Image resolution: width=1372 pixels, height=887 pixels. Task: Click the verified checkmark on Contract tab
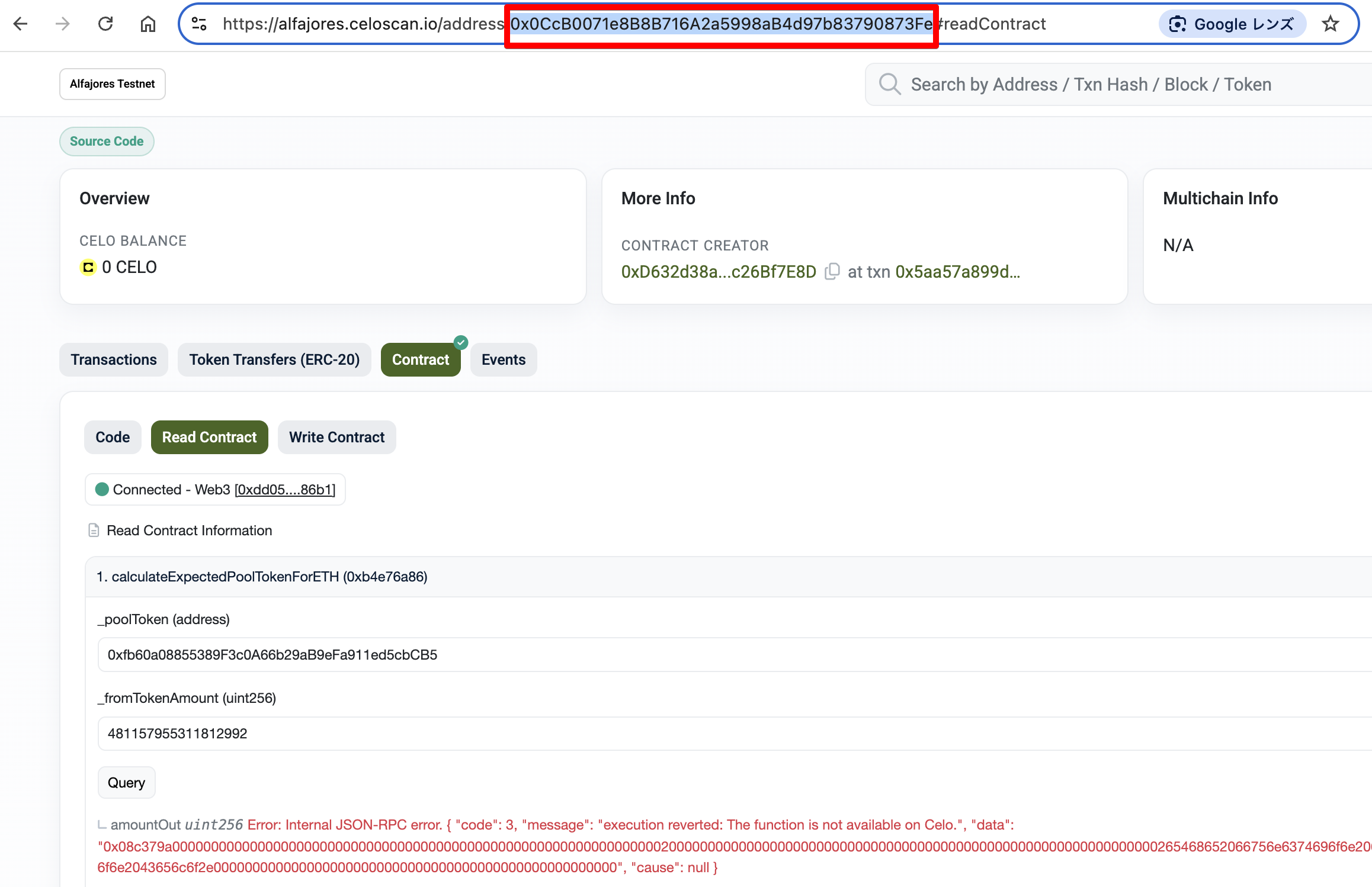[461, 342]
